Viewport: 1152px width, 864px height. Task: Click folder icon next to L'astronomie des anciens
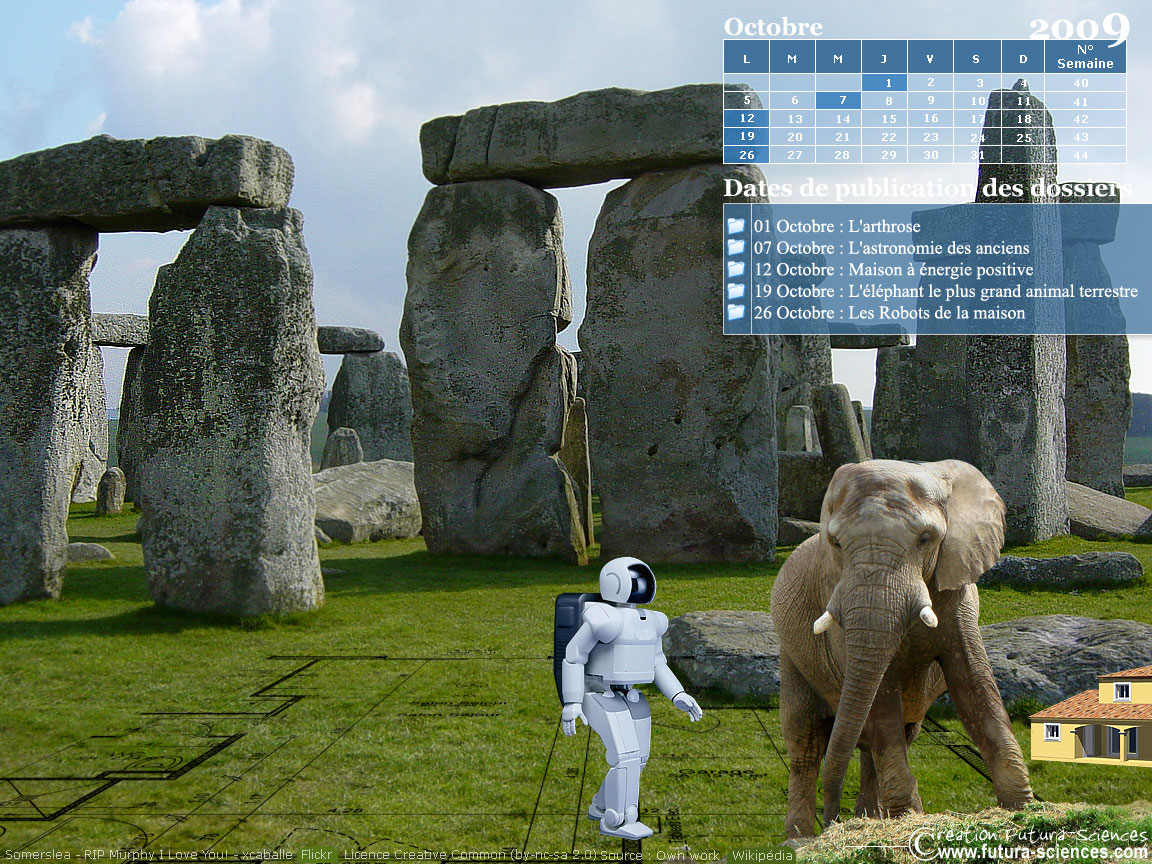tap(736, 247)
